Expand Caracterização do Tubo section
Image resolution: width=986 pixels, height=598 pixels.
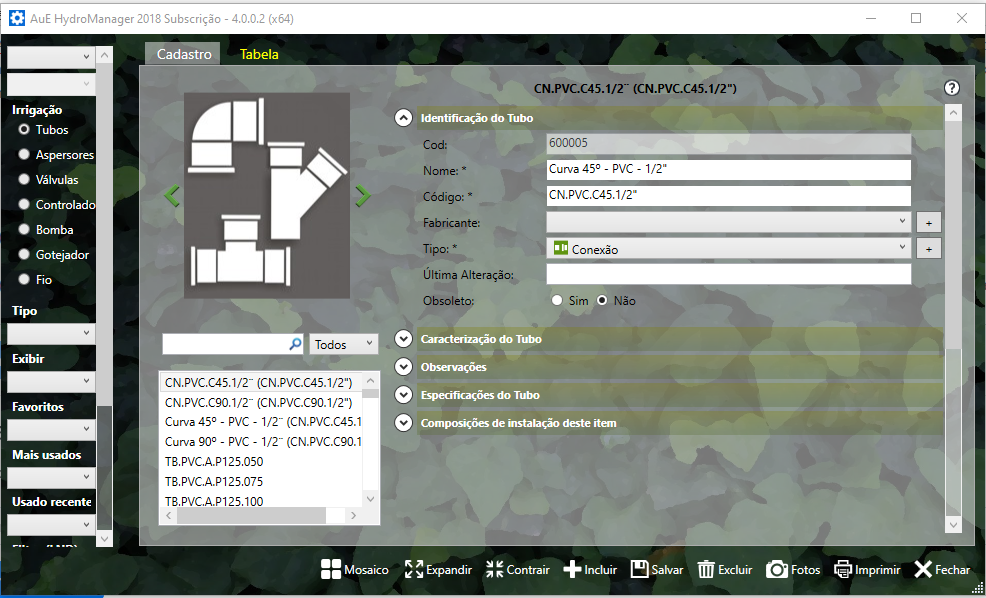pos(403,339)
